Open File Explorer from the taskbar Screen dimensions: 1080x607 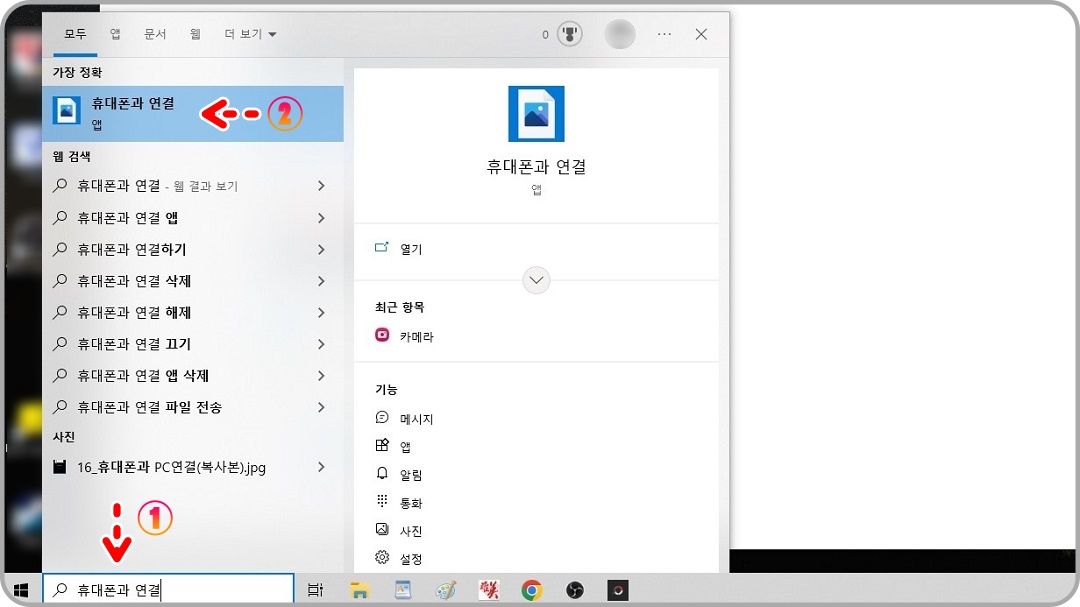click(x=359, y=590)
